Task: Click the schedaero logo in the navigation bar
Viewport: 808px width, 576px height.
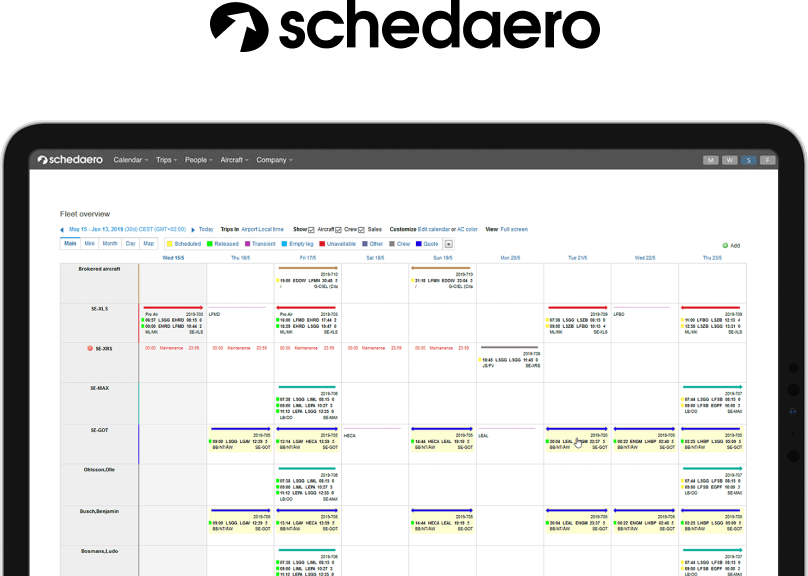Action: click(70, 160)
